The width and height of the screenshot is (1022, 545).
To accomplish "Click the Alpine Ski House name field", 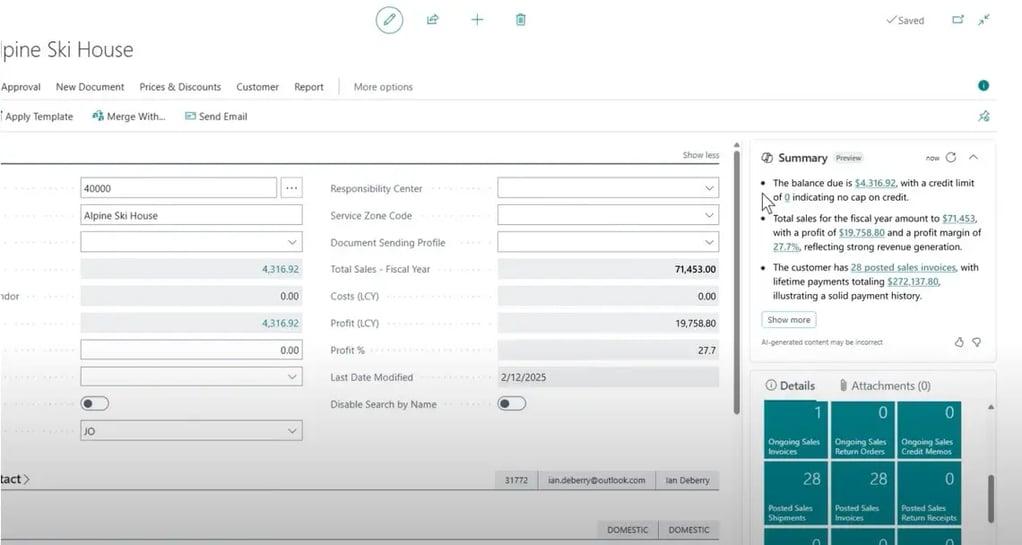I will (191, 215).
